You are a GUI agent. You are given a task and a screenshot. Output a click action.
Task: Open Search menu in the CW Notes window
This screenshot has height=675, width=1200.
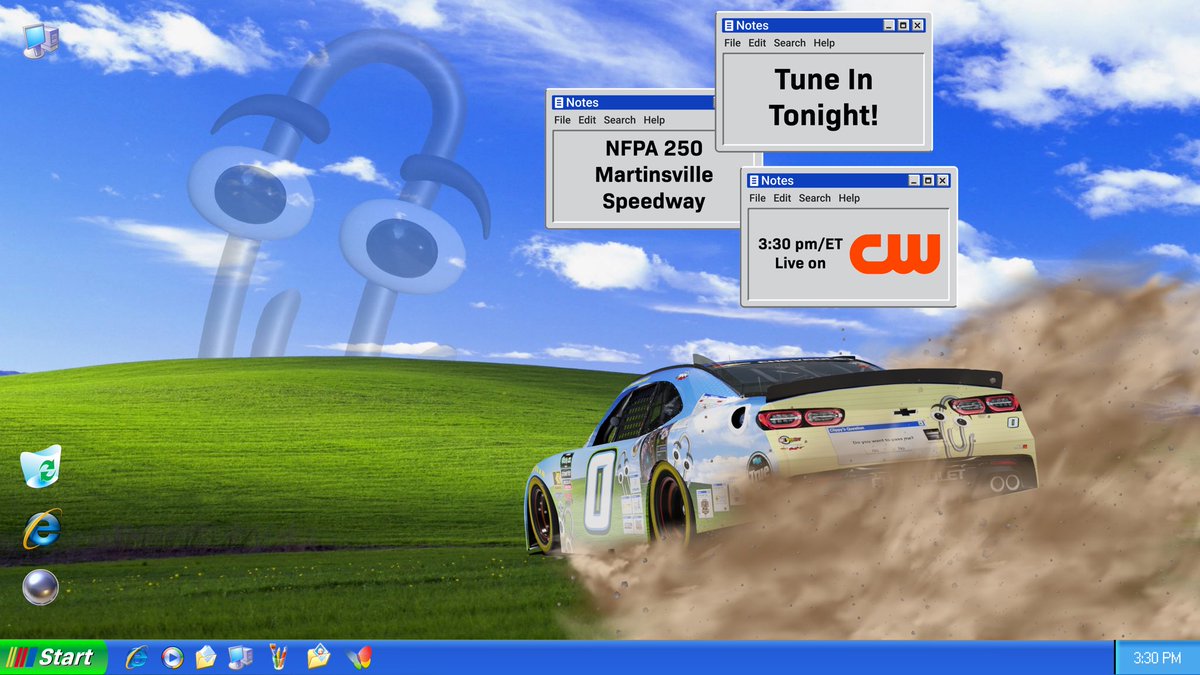814,198
